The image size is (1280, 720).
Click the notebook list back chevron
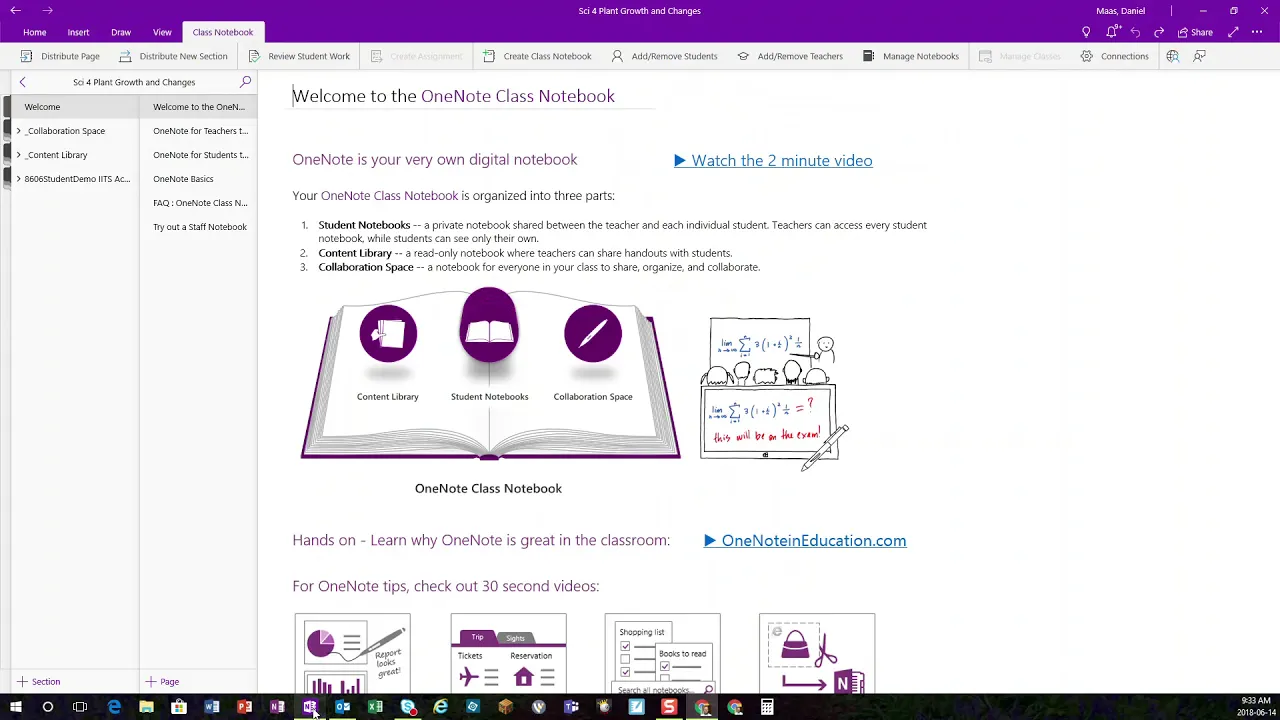coord(22,82)
